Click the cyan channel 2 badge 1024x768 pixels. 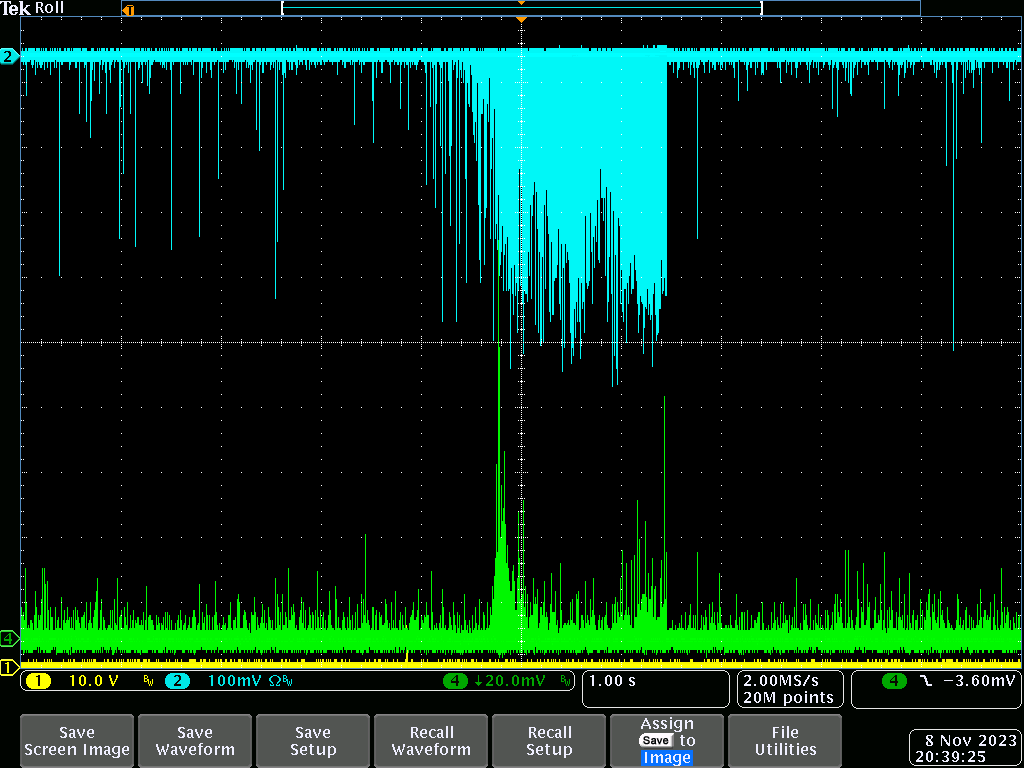176,681
